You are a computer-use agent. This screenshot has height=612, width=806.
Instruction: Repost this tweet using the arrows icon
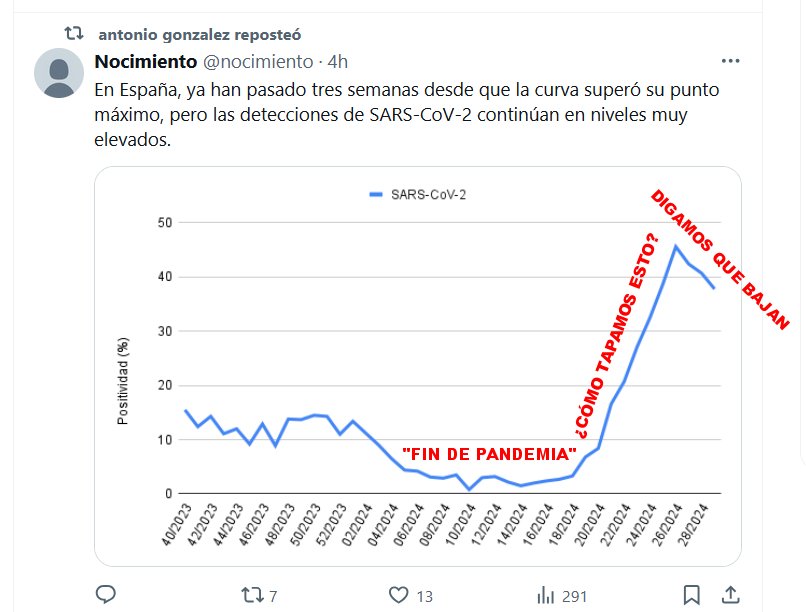pyautogui.click(x=253, y=595)
